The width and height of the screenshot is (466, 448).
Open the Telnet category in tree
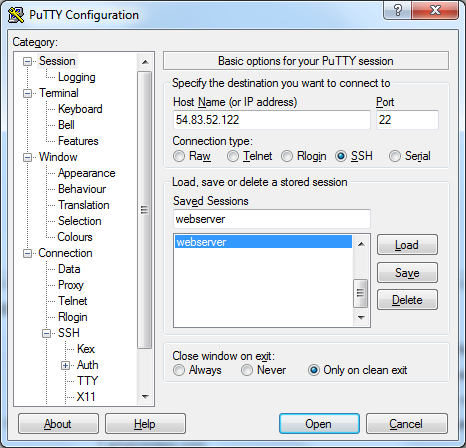coord(72,301)
